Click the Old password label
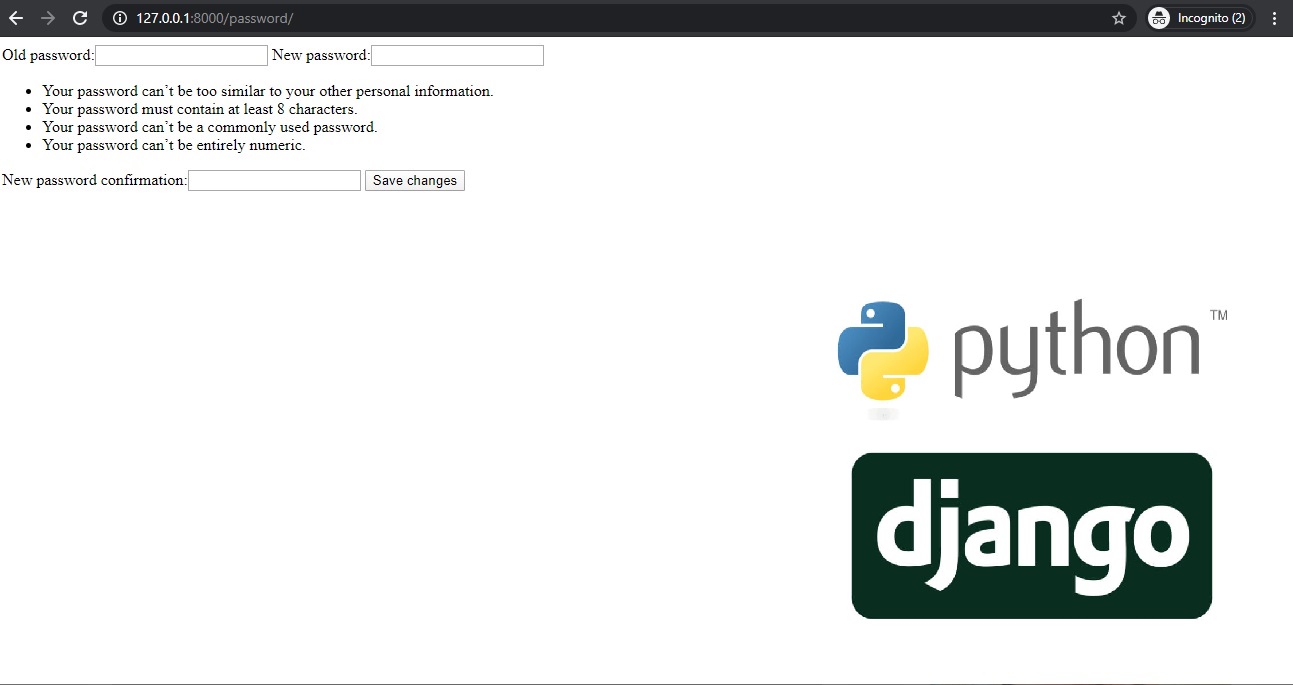Screen dimensions: 1293x685 [x=47, y=55]
